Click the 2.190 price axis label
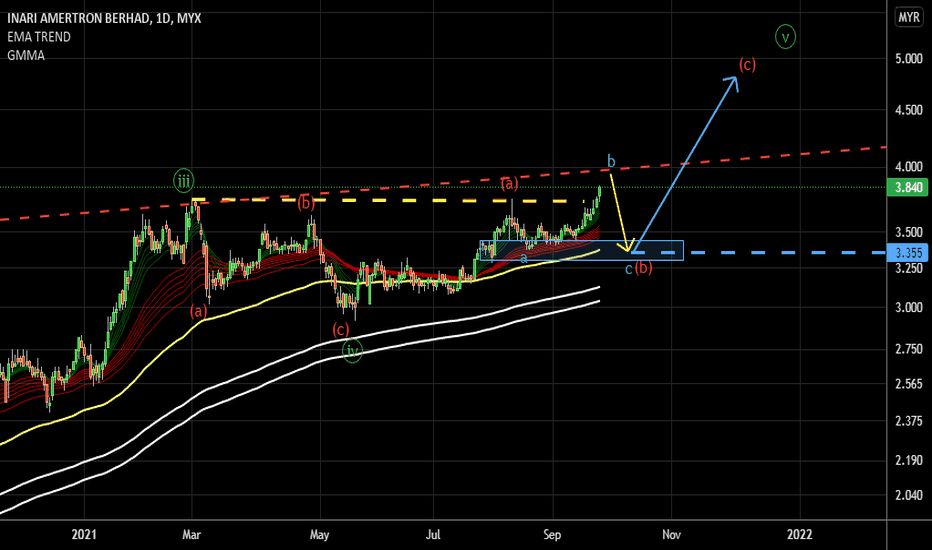 [x=909, y=460]
